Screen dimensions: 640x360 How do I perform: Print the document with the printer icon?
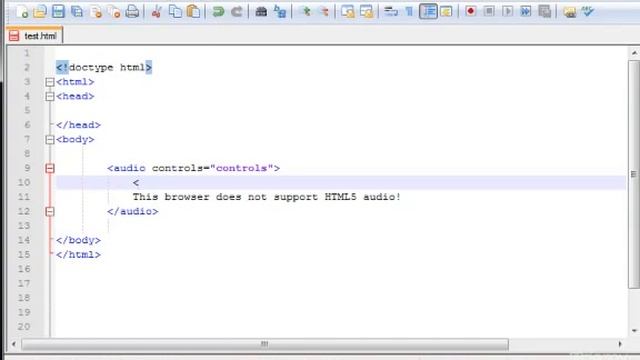(132, 11)
